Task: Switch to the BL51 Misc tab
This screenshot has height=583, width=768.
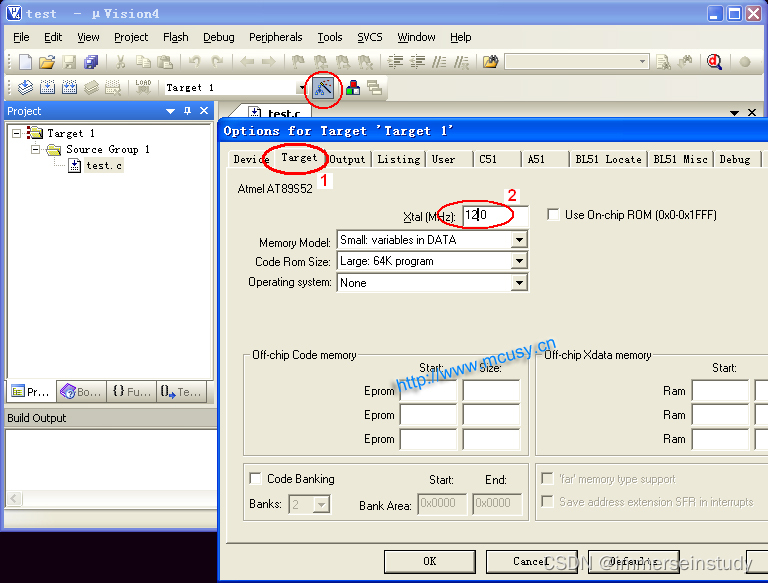Action: 680,159
